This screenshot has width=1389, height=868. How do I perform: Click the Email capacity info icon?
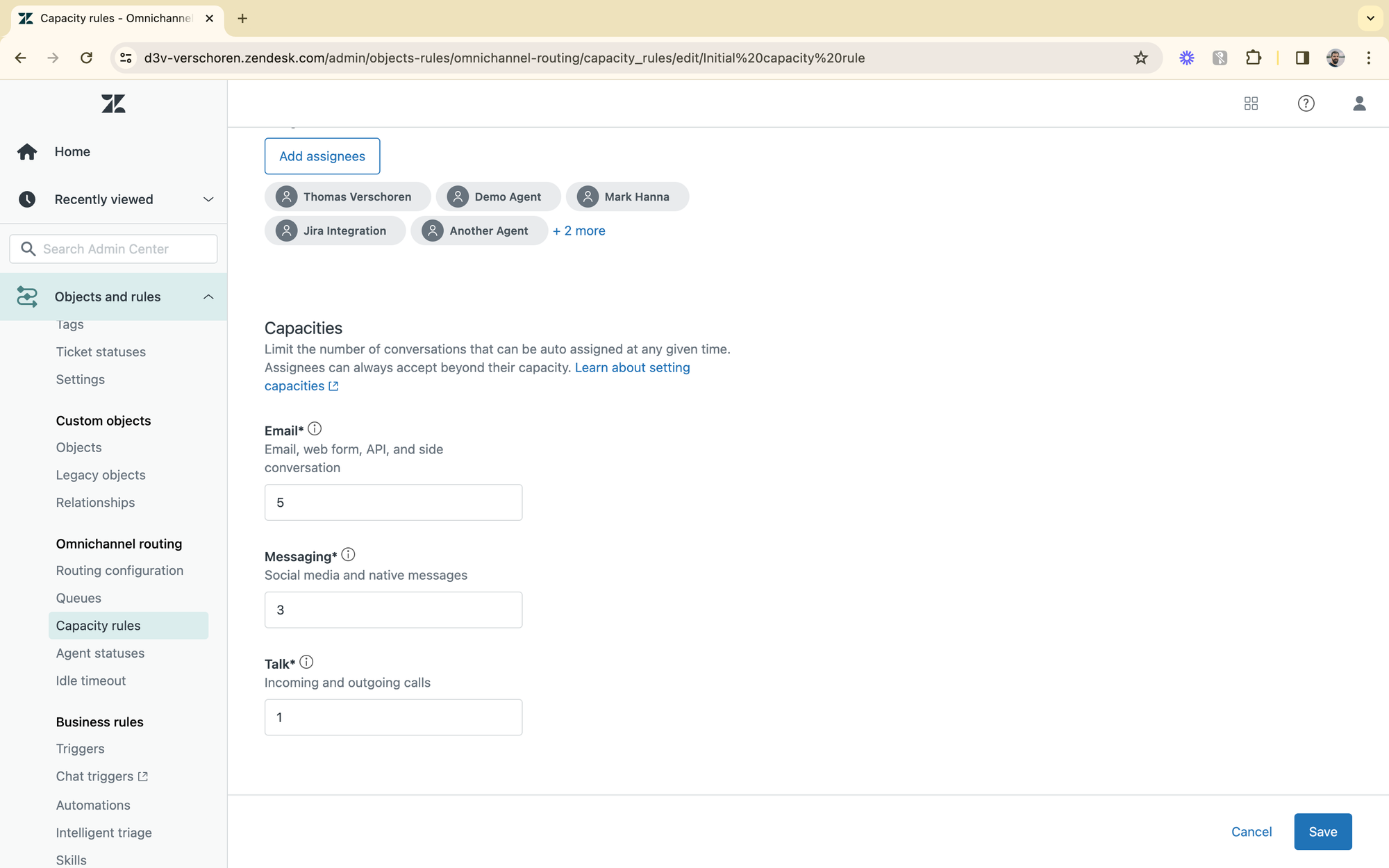[315, 429]
